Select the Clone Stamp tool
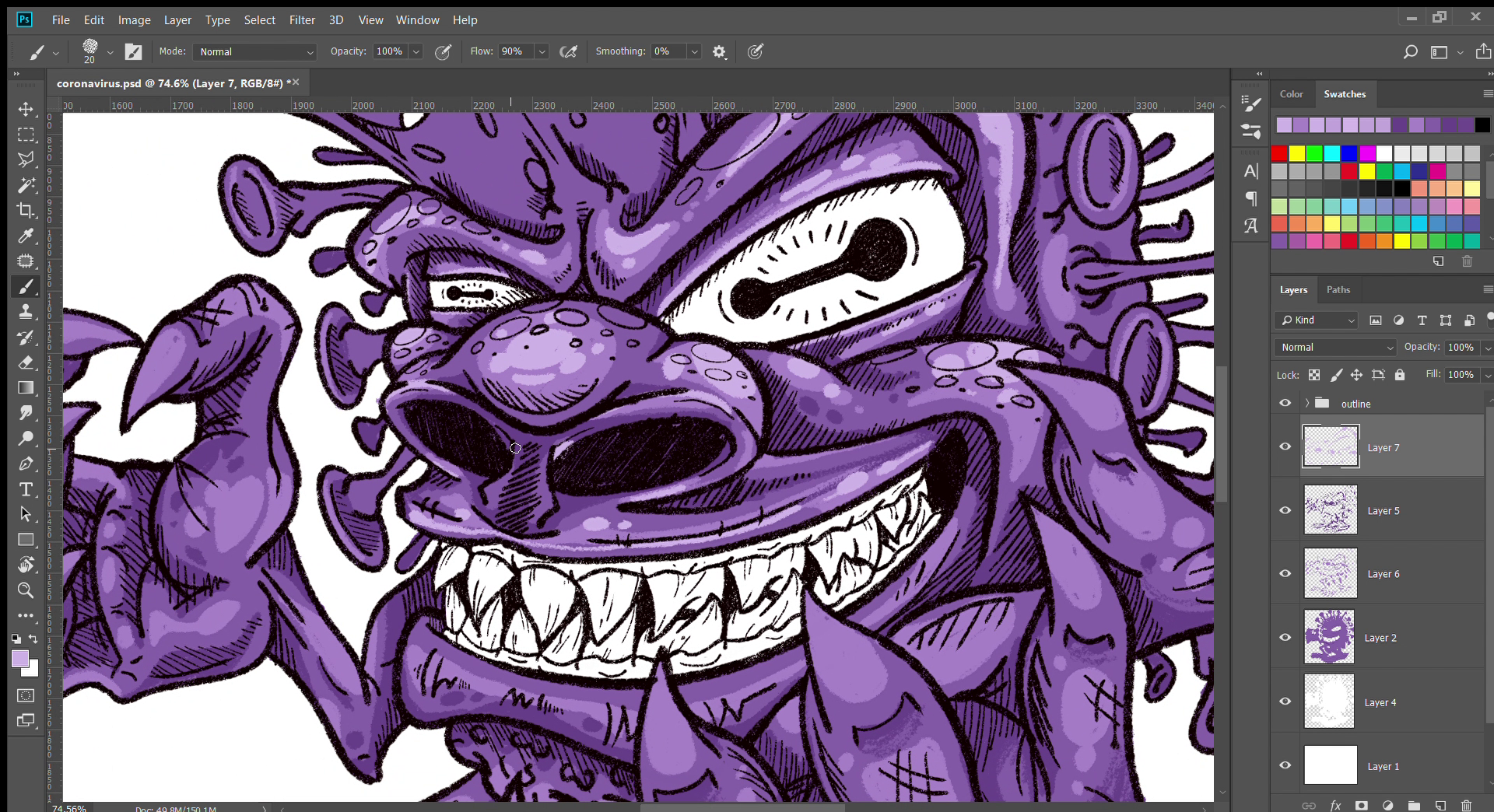The image size is (1494, 812). point(26,312)
